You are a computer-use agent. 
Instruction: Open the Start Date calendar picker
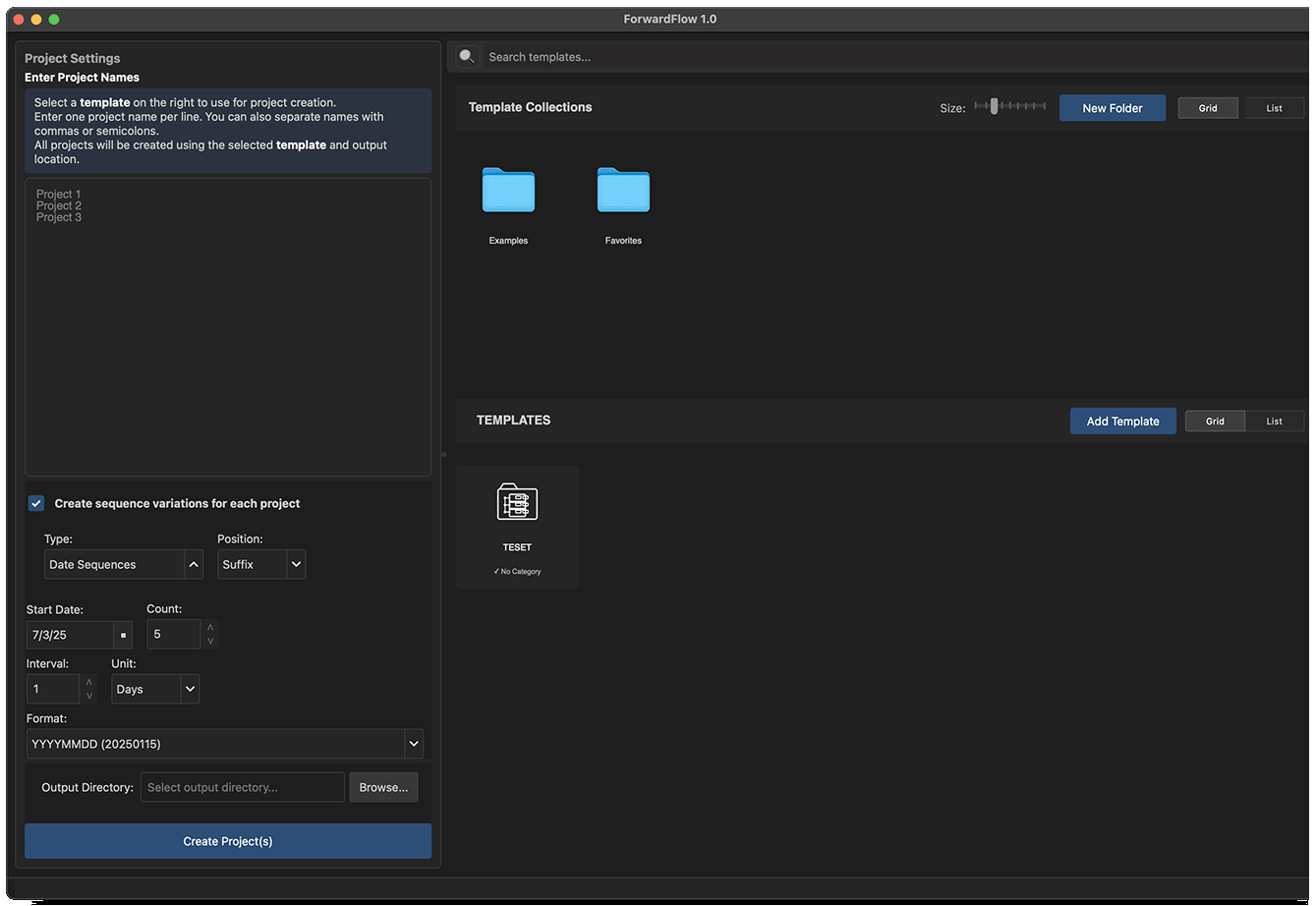pyautogui.click(x=123, y=635)
